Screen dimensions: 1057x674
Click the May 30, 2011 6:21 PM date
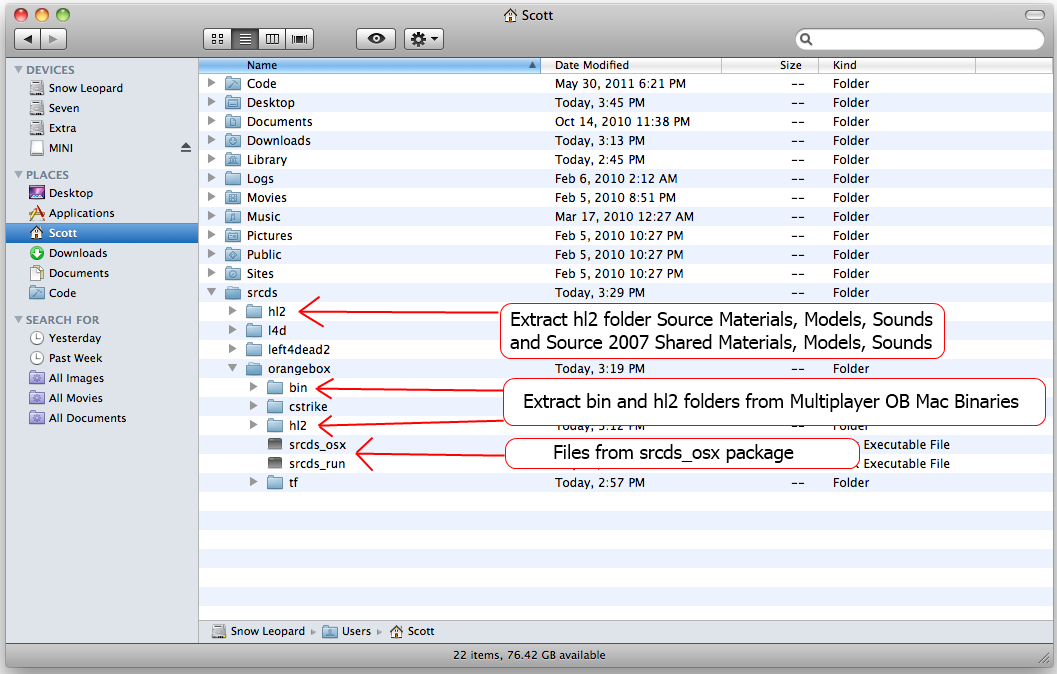pos(620,84)
